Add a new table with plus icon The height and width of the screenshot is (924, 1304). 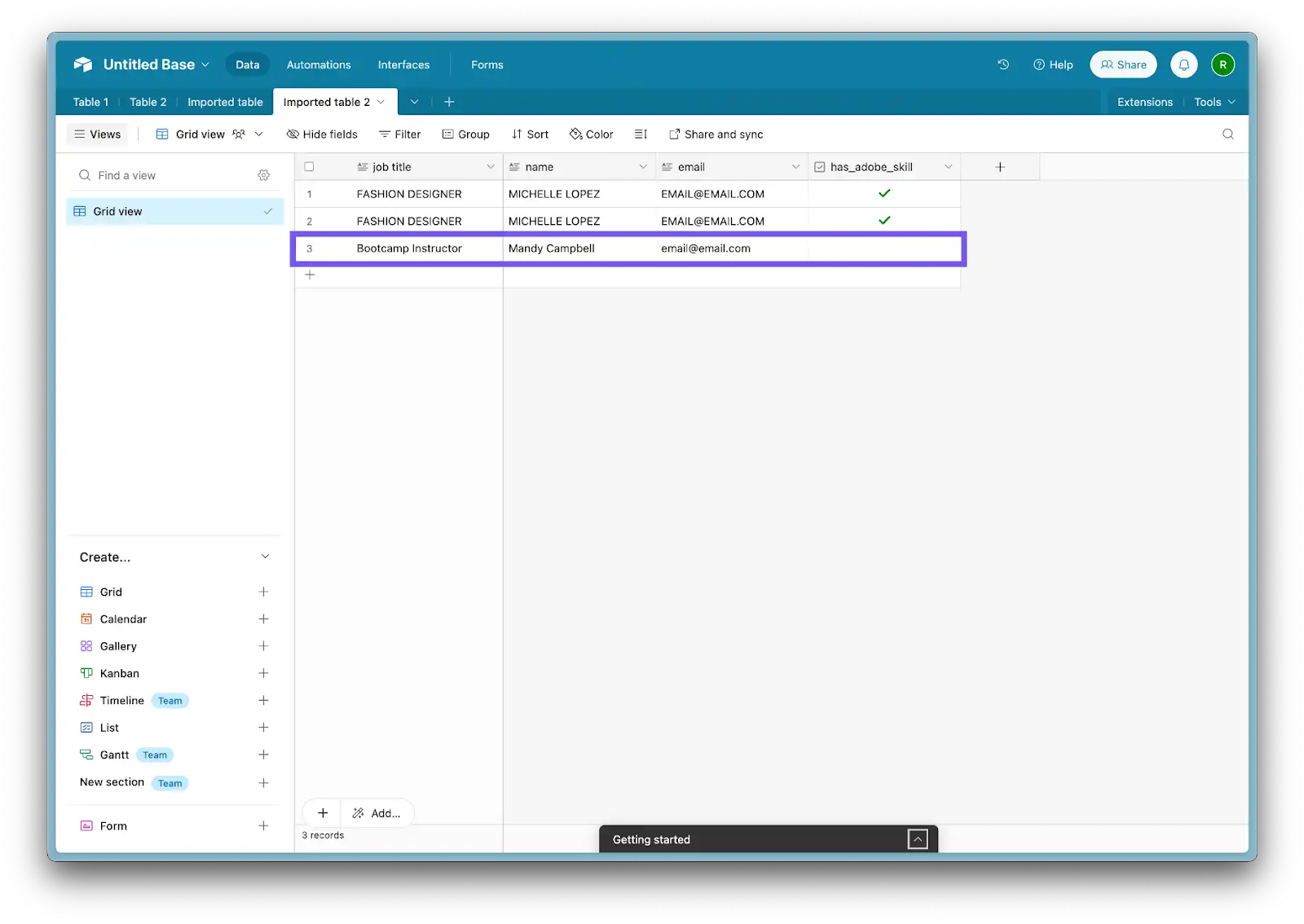click(x=449, y=102)
